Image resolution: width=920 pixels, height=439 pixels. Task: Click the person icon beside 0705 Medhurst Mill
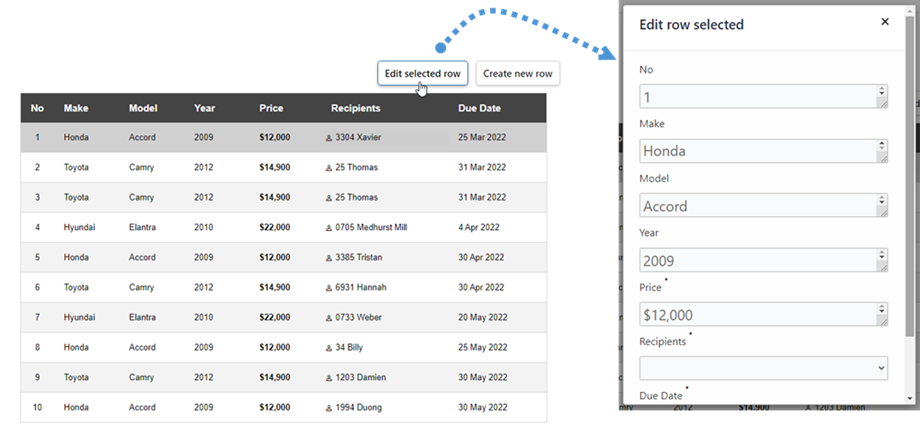point(329,228)
